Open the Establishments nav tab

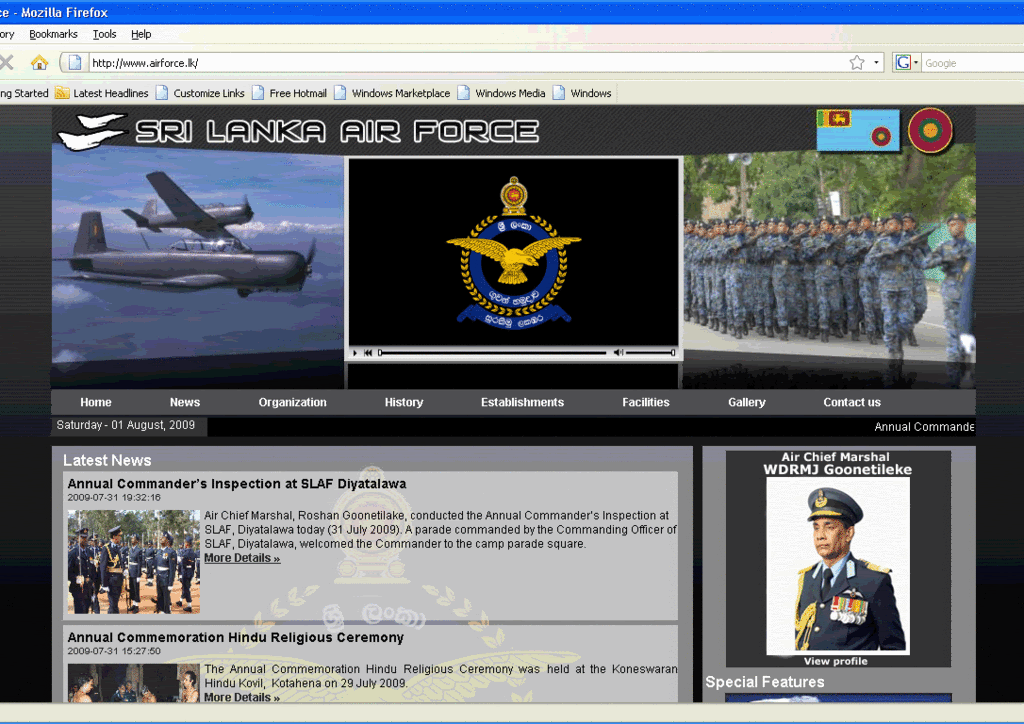(x=522, y=402)
